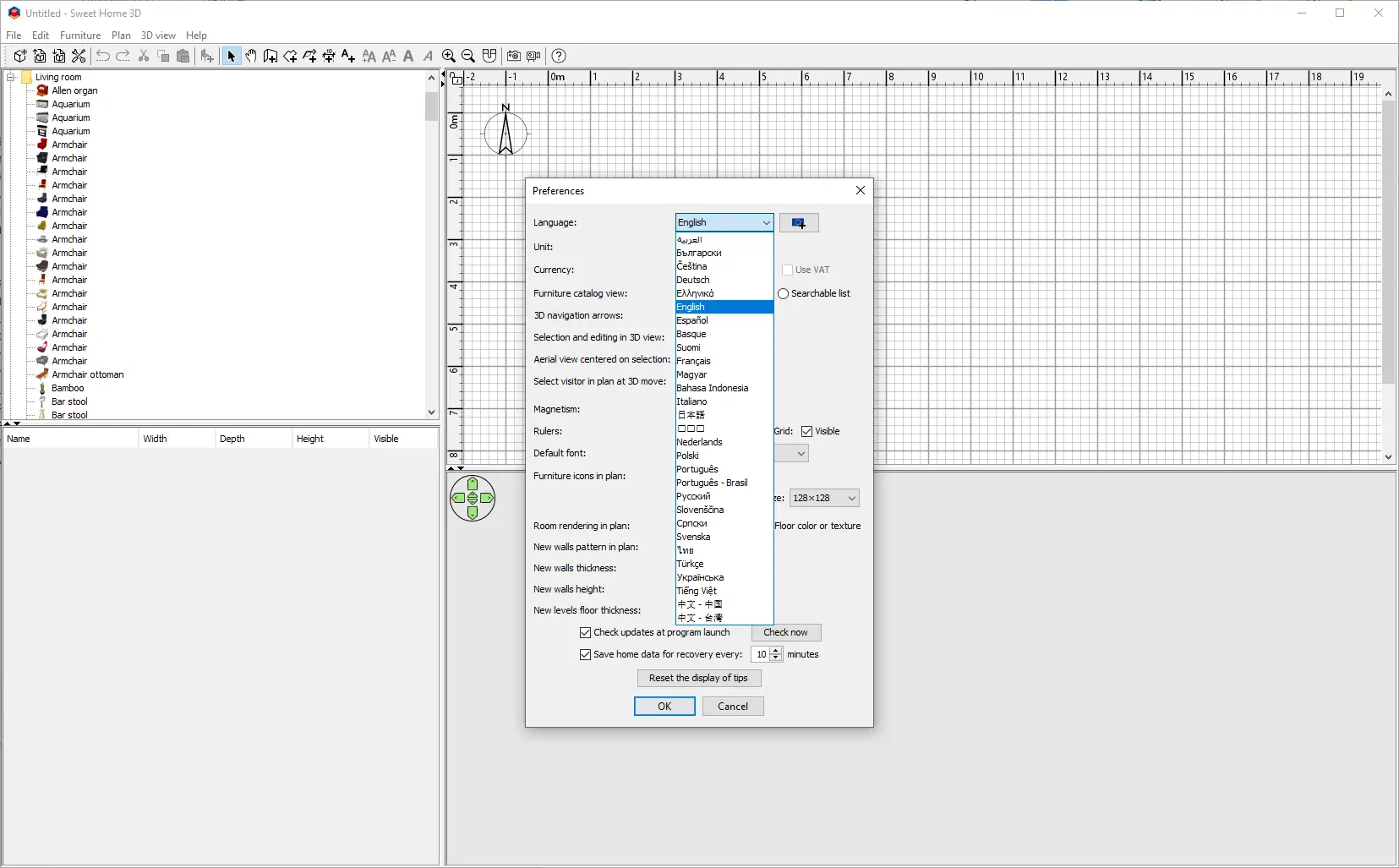The image size is (1399, 868).
Task: Pick Nederlands from the language list
Action: [724, 442]
